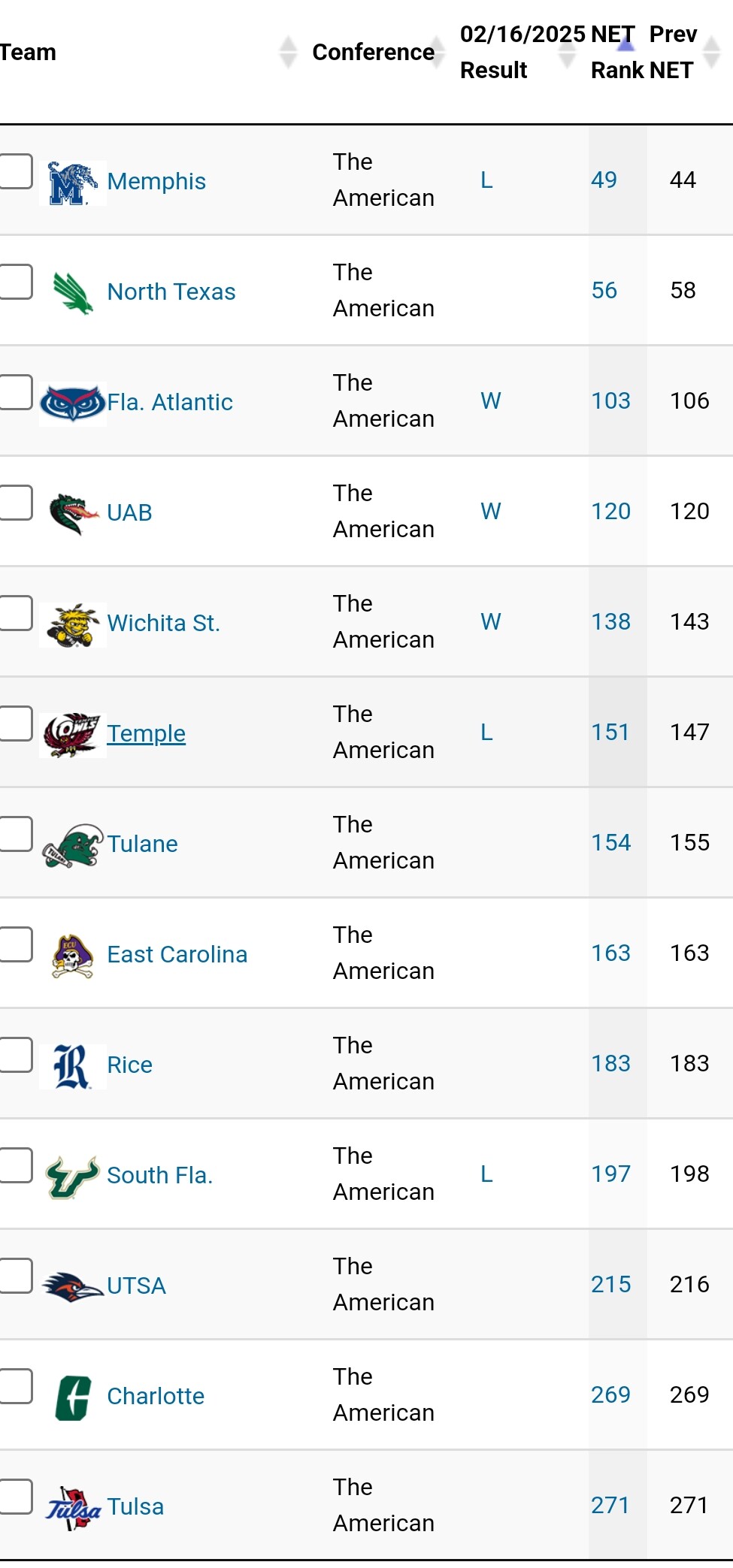This screenshot has height=1568, width=733.
Task: Click the UAB dragon logo
Action: coord(73,514)
